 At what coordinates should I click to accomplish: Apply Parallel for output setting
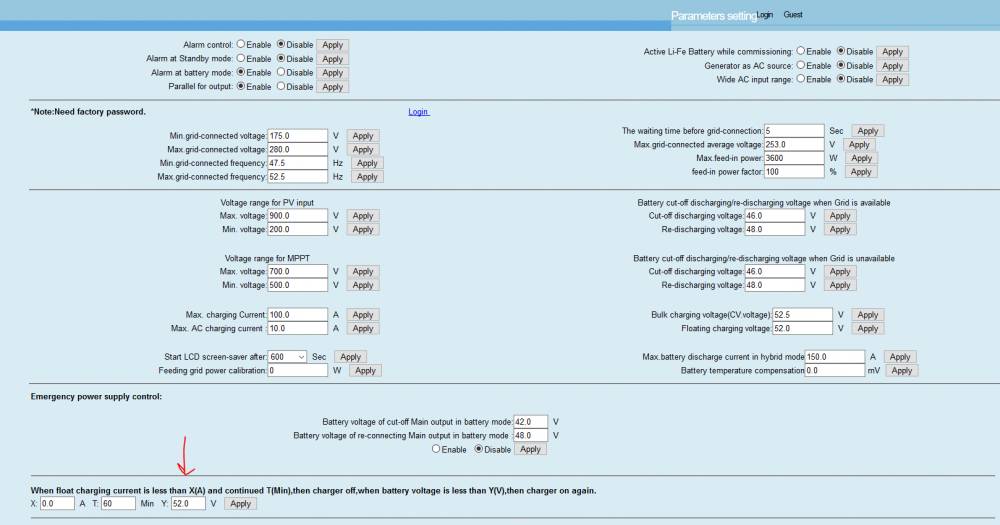332,87
